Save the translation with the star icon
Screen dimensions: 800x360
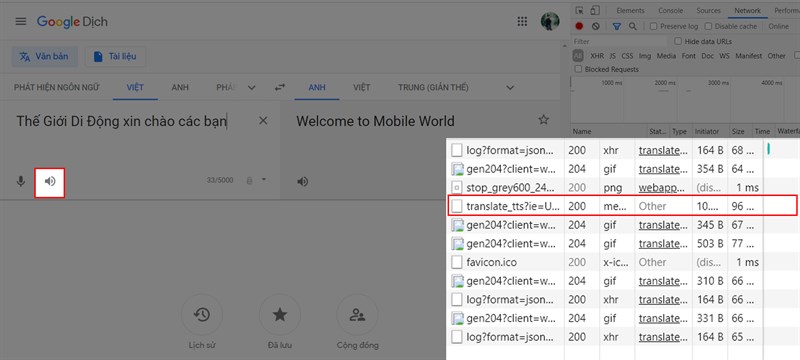544,120
